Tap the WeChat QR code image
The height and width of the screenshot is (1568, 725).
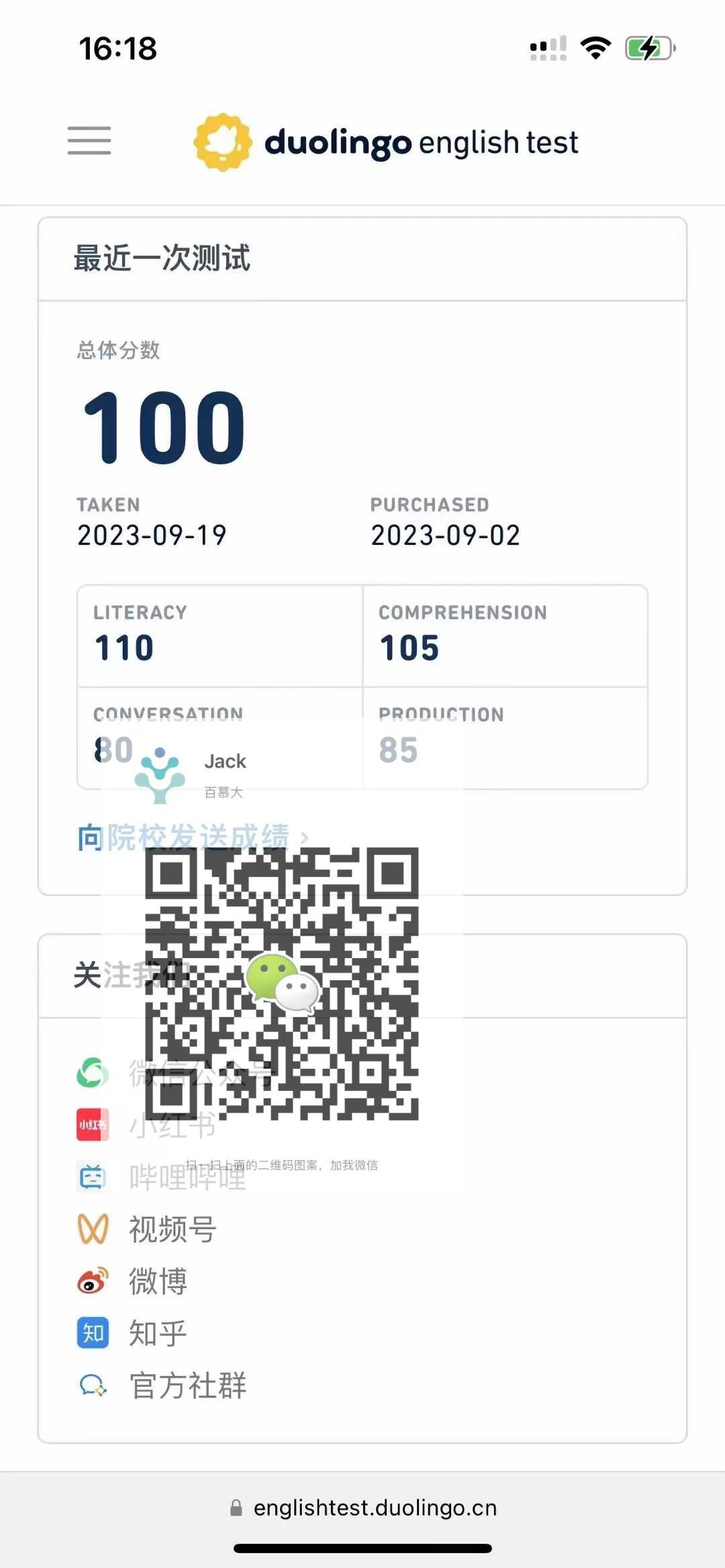click(x=282, y=984)
